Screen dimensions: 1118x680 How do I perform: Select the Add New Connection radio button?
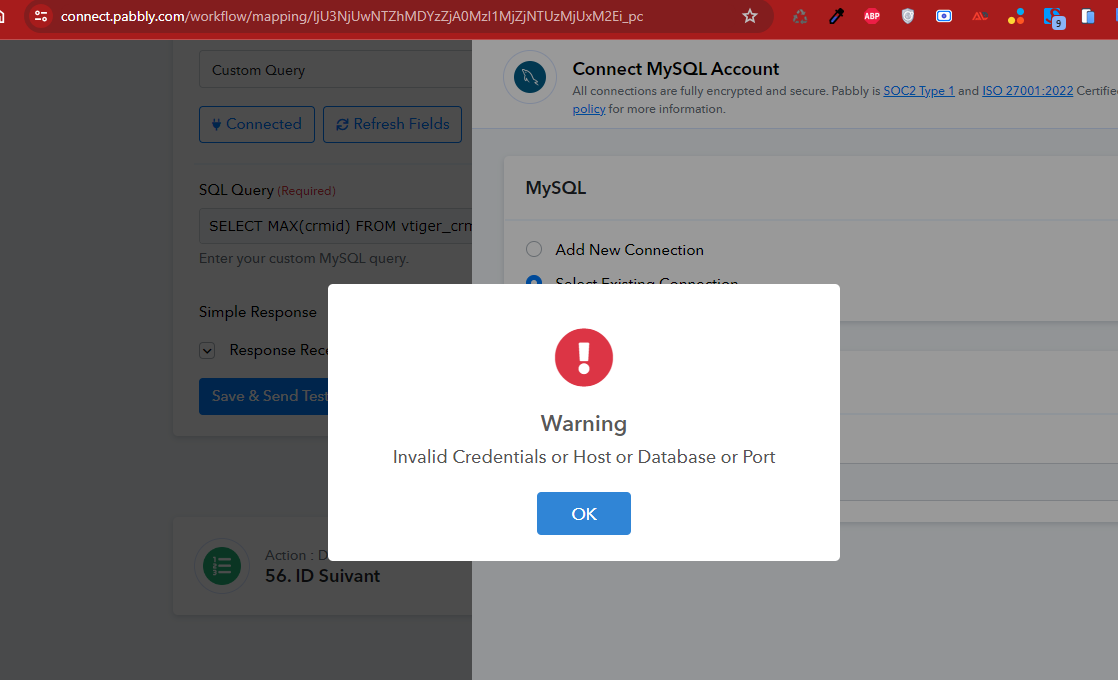534,249
